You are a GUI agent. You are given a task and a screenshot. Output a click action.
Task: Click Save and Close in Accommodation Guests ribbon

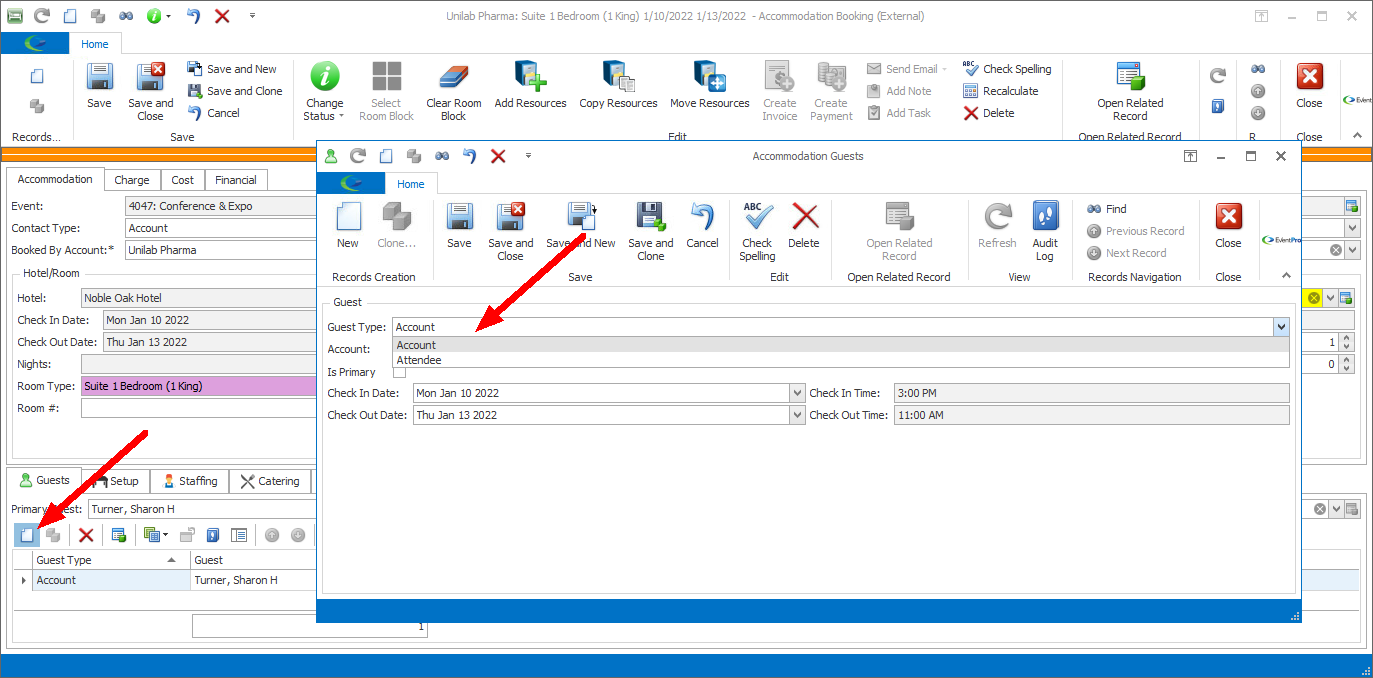(x=511, y=231)
